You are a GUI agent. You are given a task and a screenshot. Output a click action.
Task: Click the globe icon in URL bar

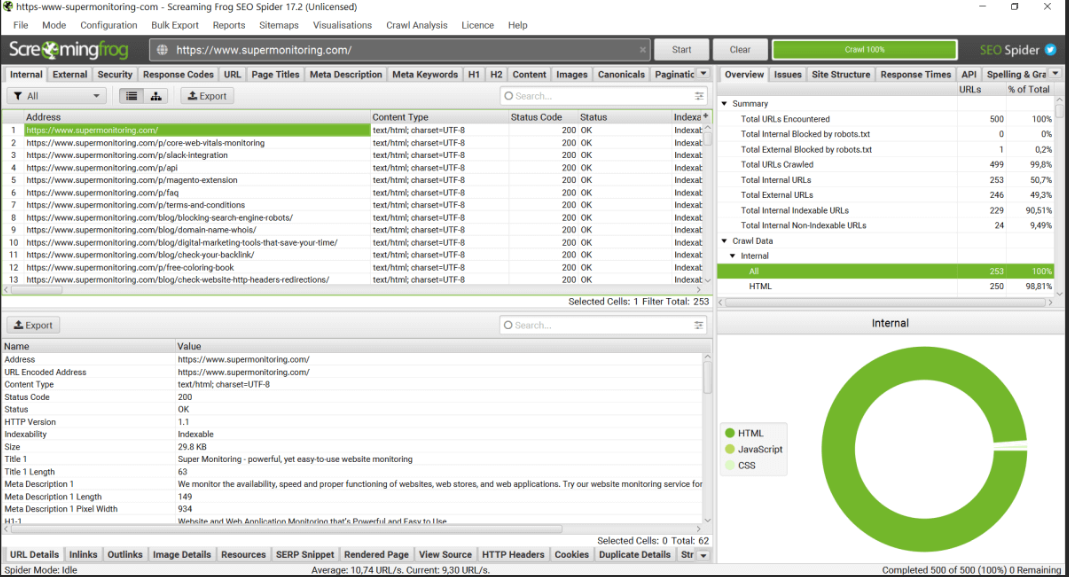click(x=162, y=50)
